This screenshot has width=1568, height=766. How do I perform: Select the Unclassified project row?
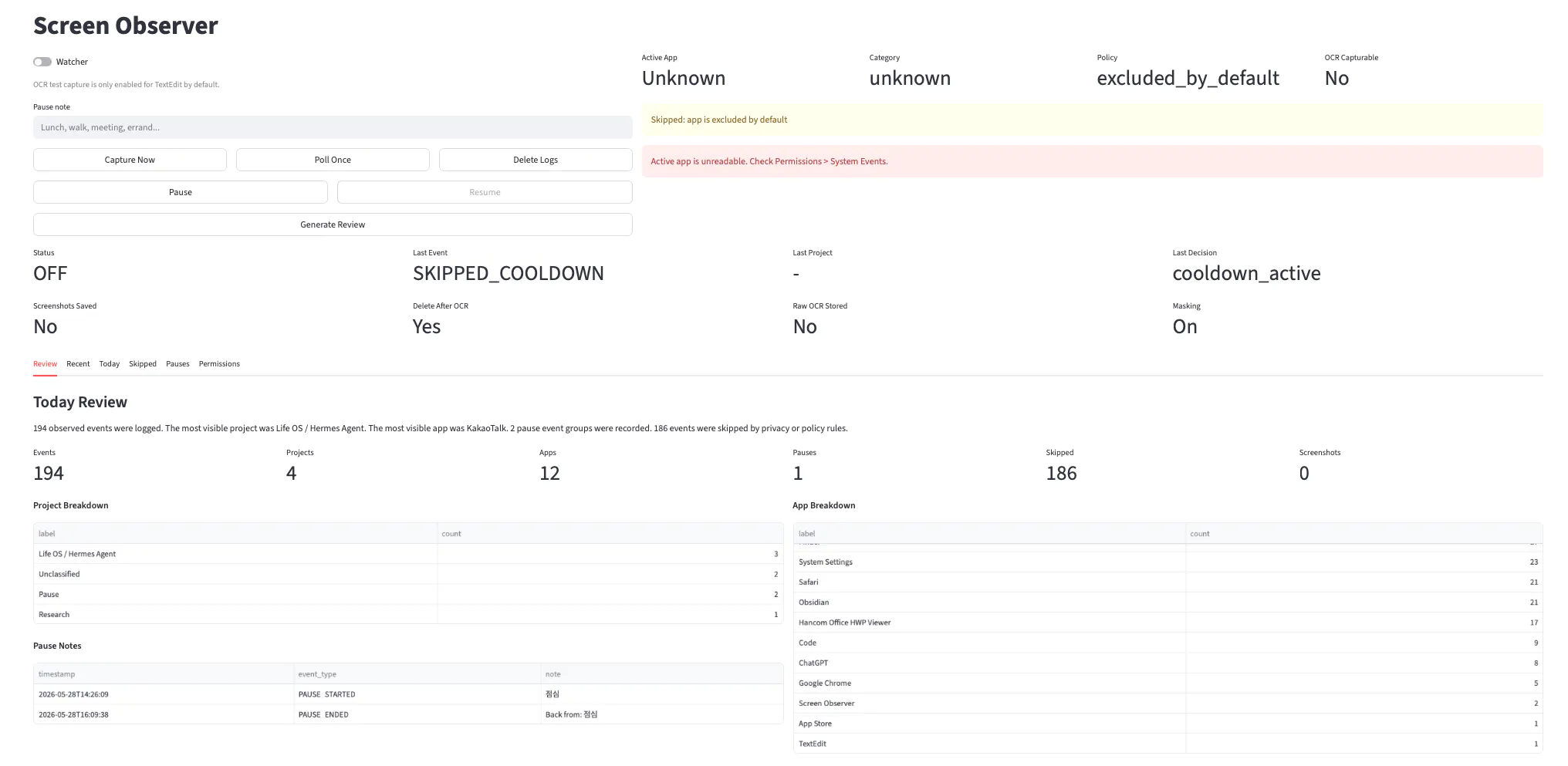(408, 574)
